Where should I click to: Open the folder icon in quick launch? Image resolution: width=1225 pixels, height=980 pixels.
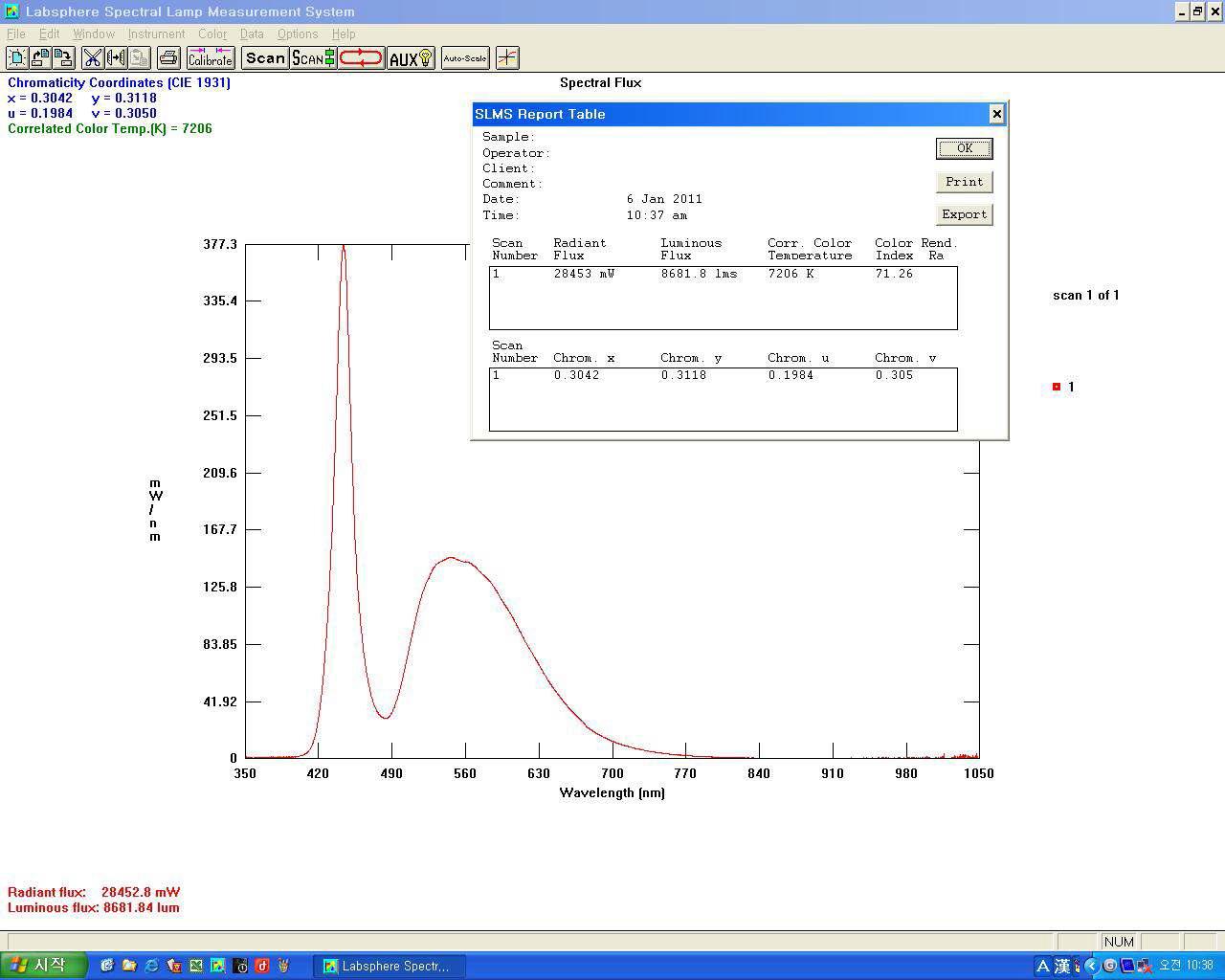point(129,966)
